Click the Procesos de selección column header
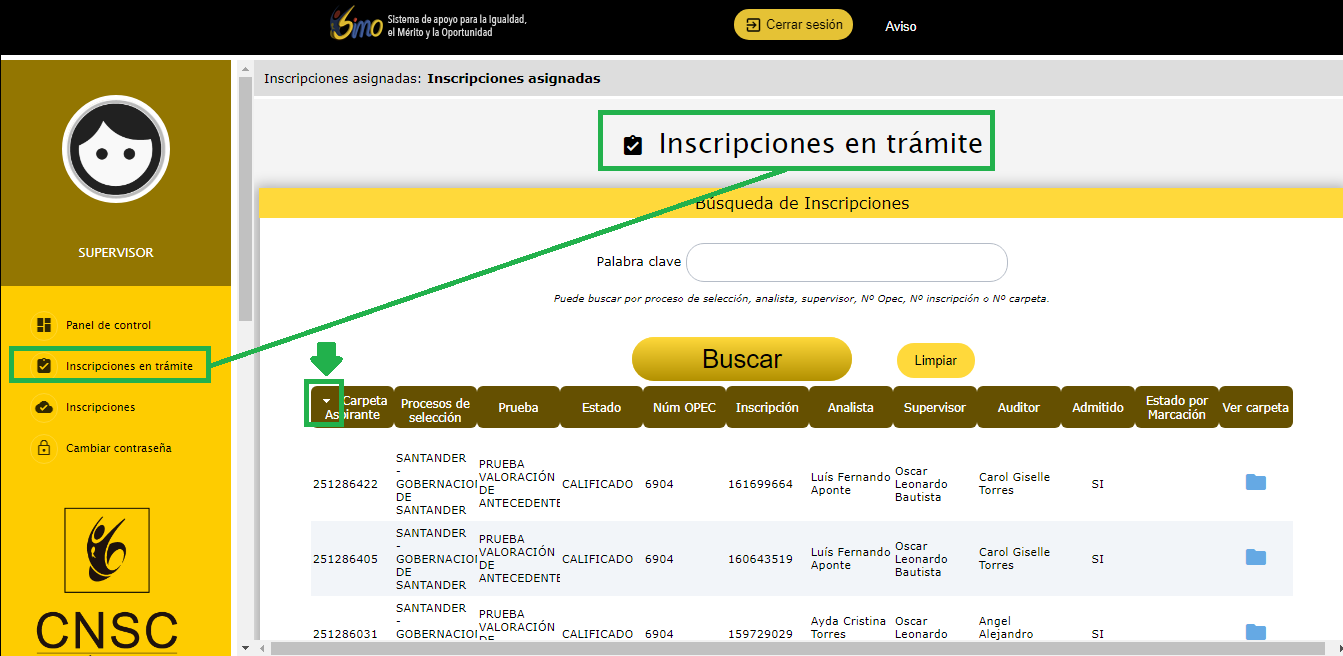This screenshot has width=1343, height=656. [x=435, y=408]
